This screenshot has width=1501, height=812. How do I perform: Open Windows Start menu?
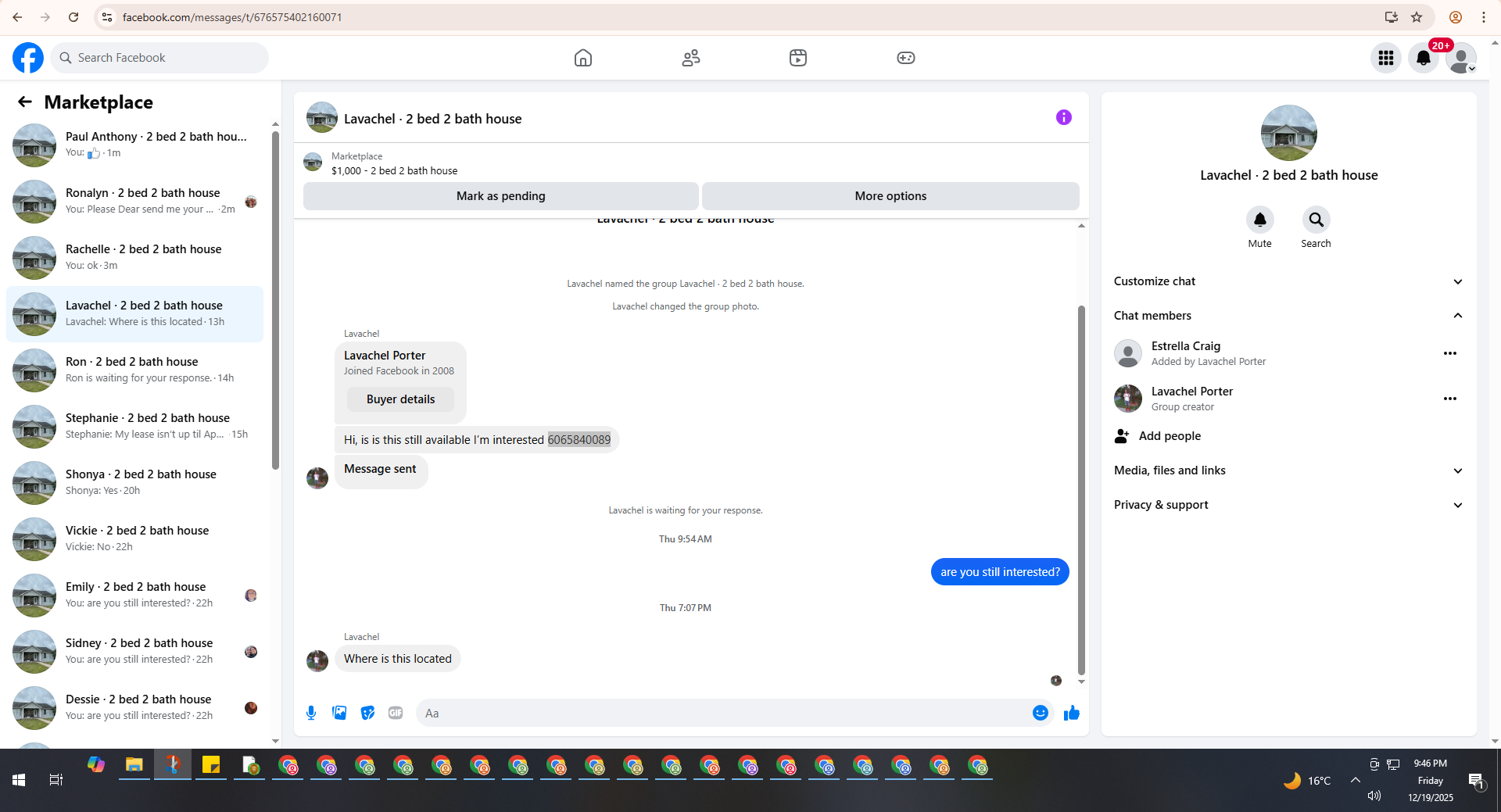point(19,780)
